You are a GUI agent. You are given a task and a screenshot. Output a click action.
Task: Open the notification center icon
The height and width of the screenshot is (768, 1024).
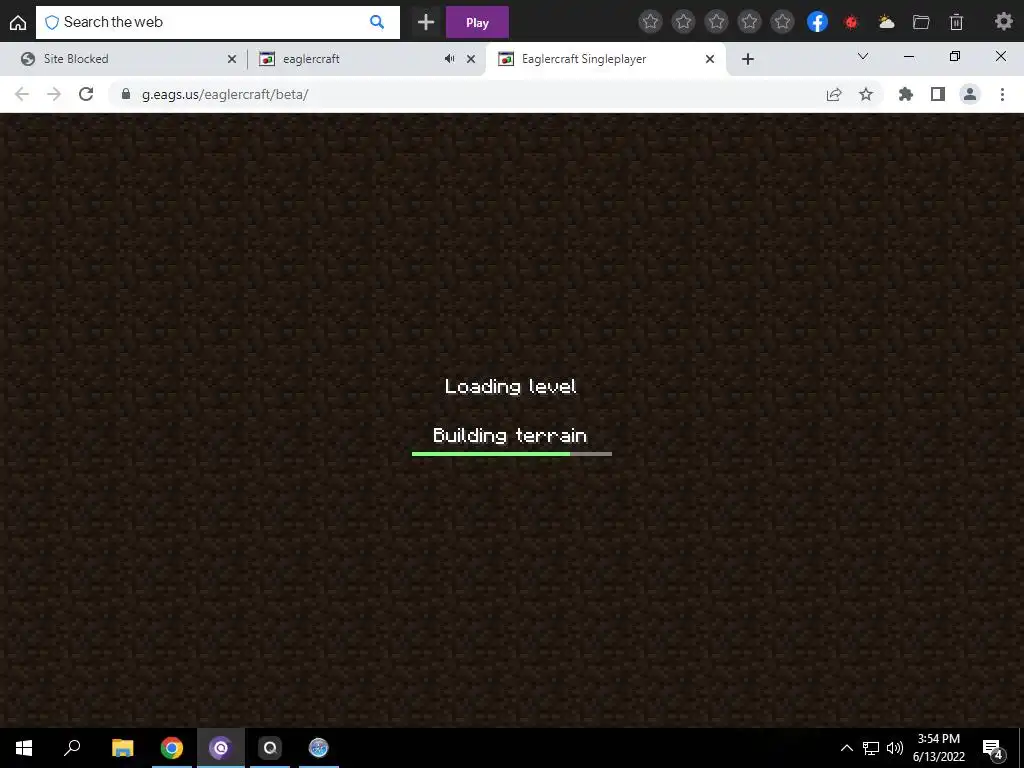993,749
